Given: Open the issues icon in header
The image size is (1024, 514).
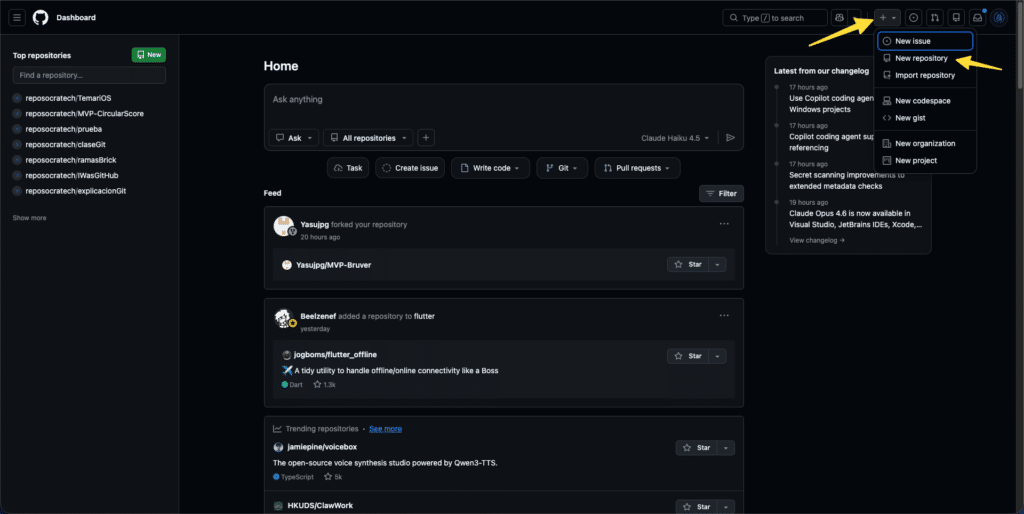Looking at the screenshot, I should [x=914, y=18].
